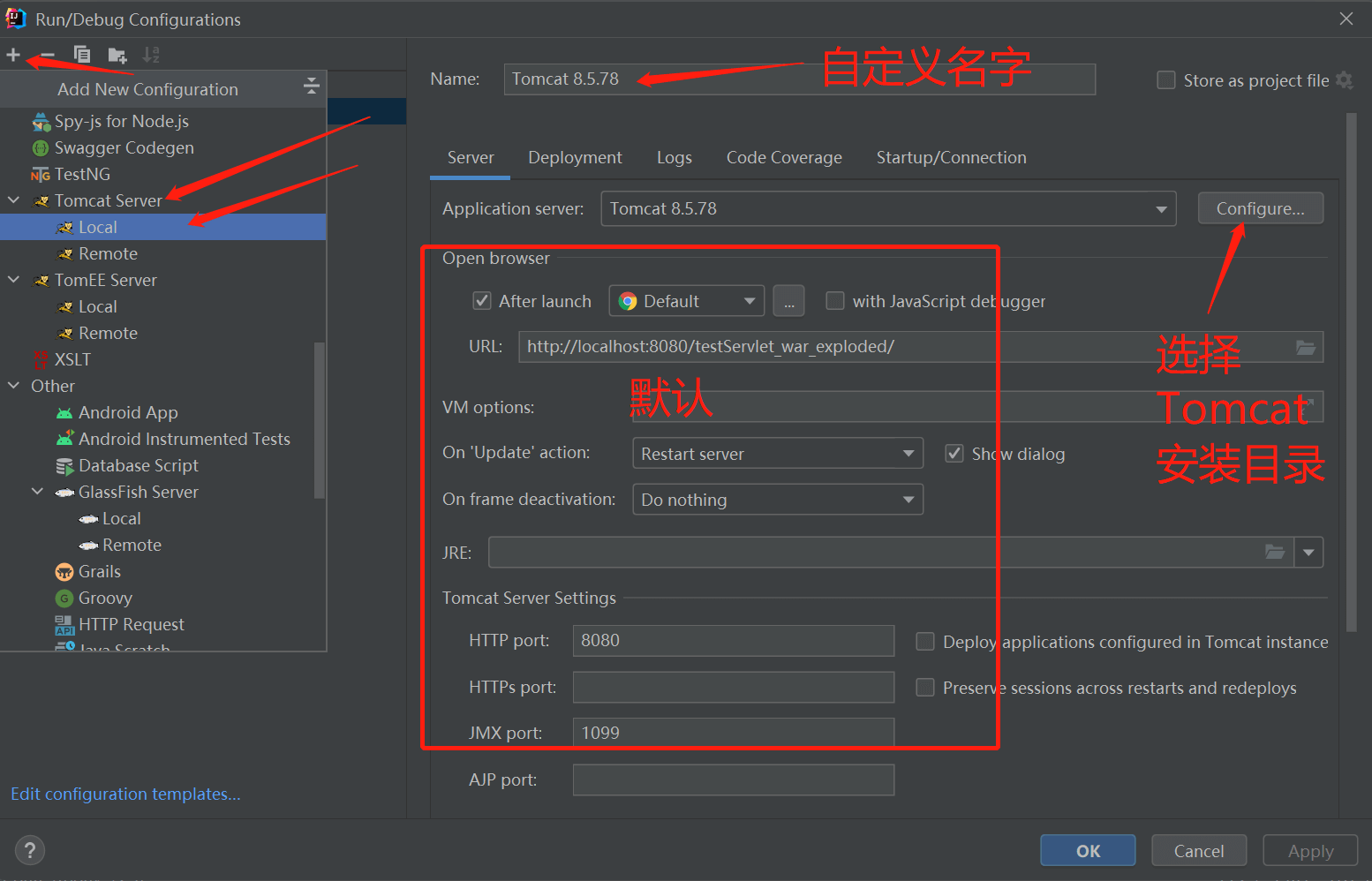Toggle Store as project file checkbox

pos(1166,80)
